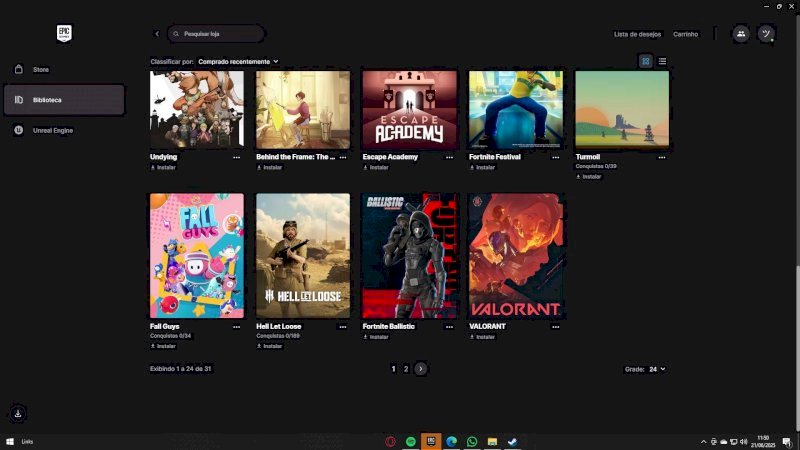Open the Fortnite Ballistic cover thumbnail
The height and width of the screenshot is (450, 800).
pyautogui.click(x=409, y=256)
